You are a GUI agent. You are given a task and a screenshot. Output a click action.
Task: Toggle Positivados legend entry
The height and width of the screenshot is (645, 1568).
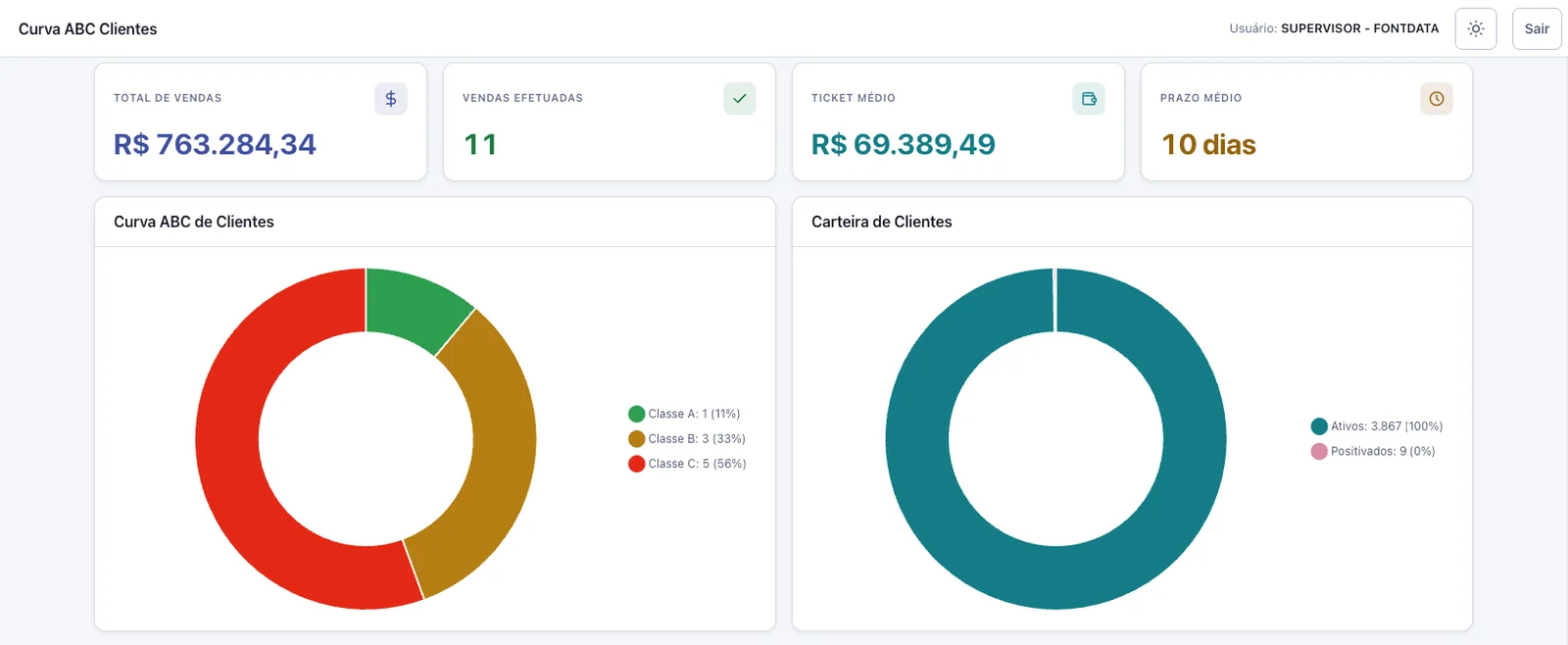(x=1373, y=451)
